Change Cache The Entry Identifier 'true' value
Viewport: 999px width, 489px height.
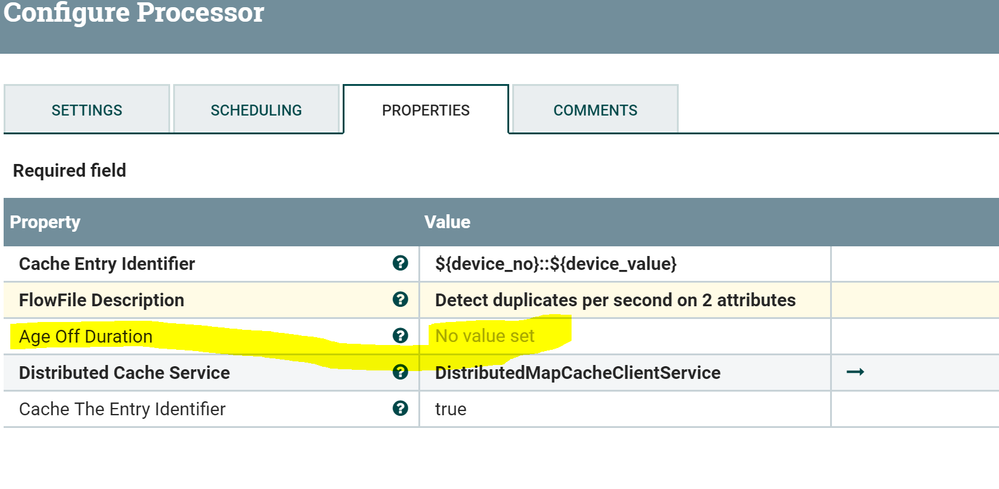click(x=451, y=409)
